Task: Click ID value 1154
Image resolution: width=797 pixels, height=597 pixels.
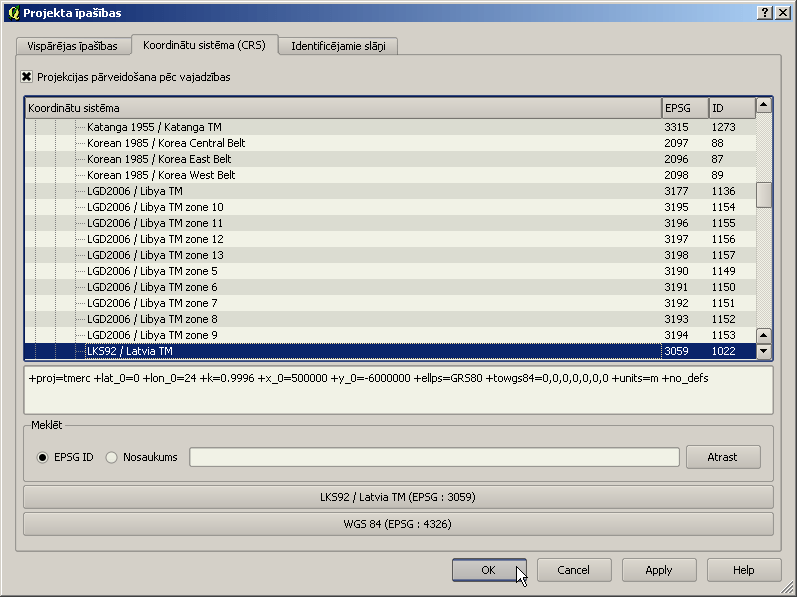Action: click(723, 207)
